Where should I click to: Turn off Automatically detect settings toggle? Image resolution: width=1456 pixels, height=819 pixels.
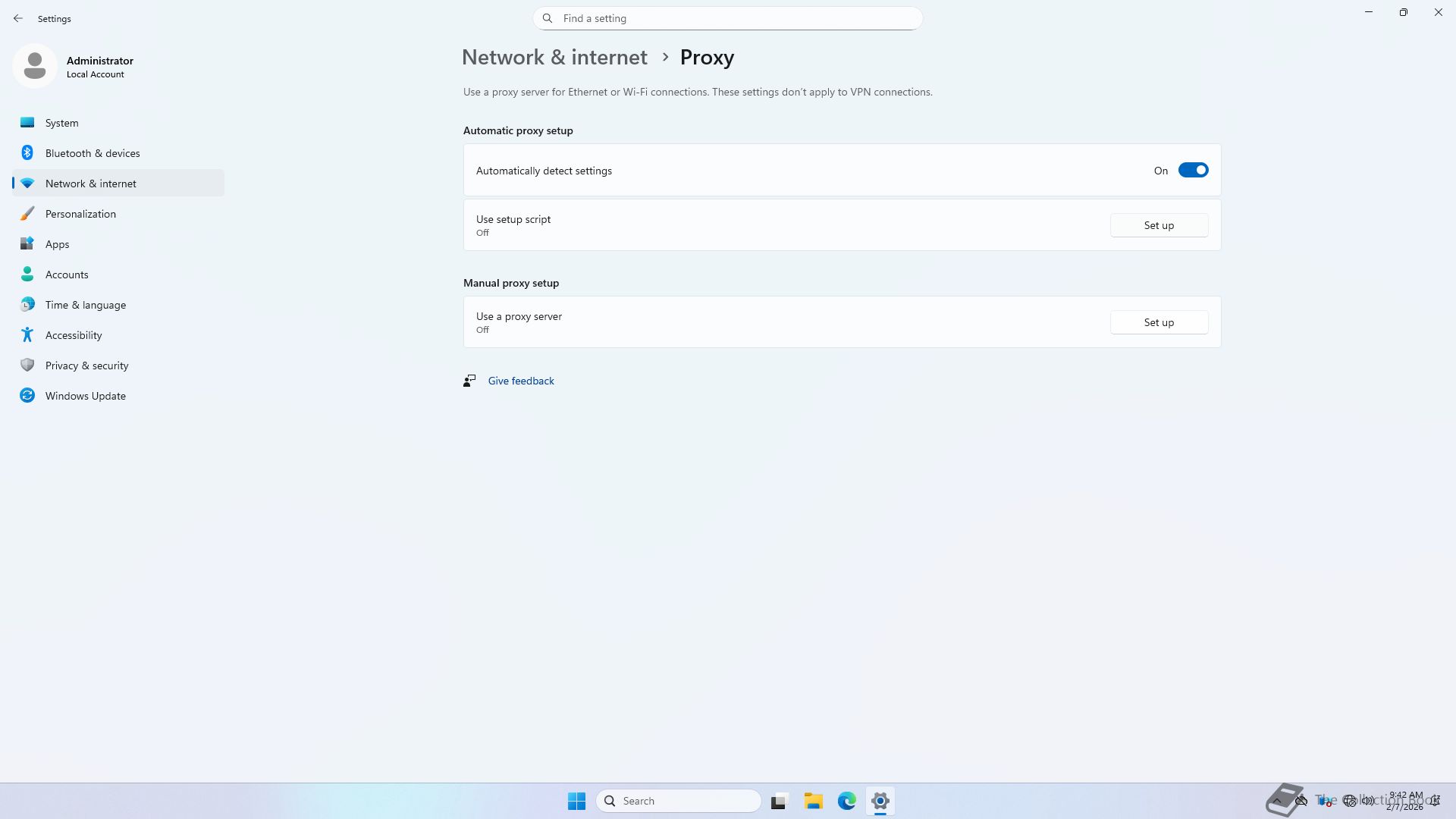point(1192,171)
